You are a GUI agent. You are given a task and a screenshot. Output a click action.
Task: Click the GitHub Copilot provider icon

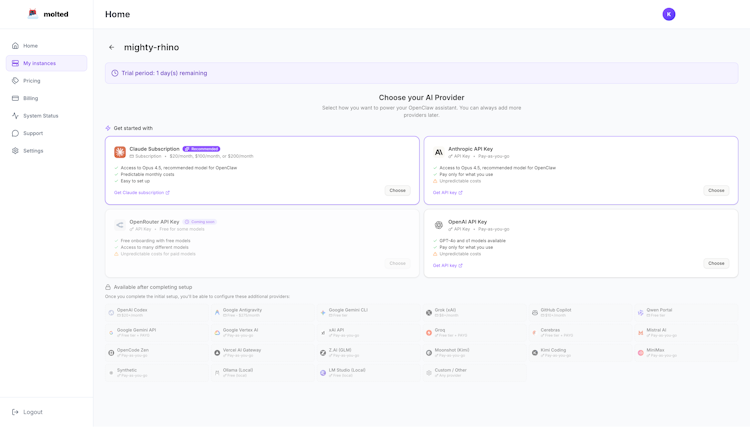[x=535, y=313]
